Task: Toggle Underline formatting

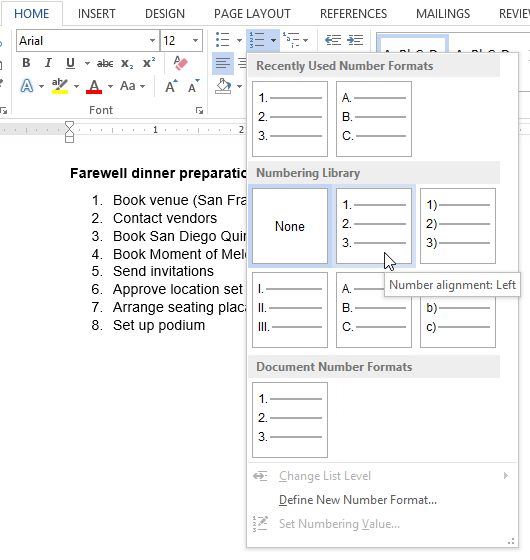Action: pyautogui.click(x=70, y=63)
